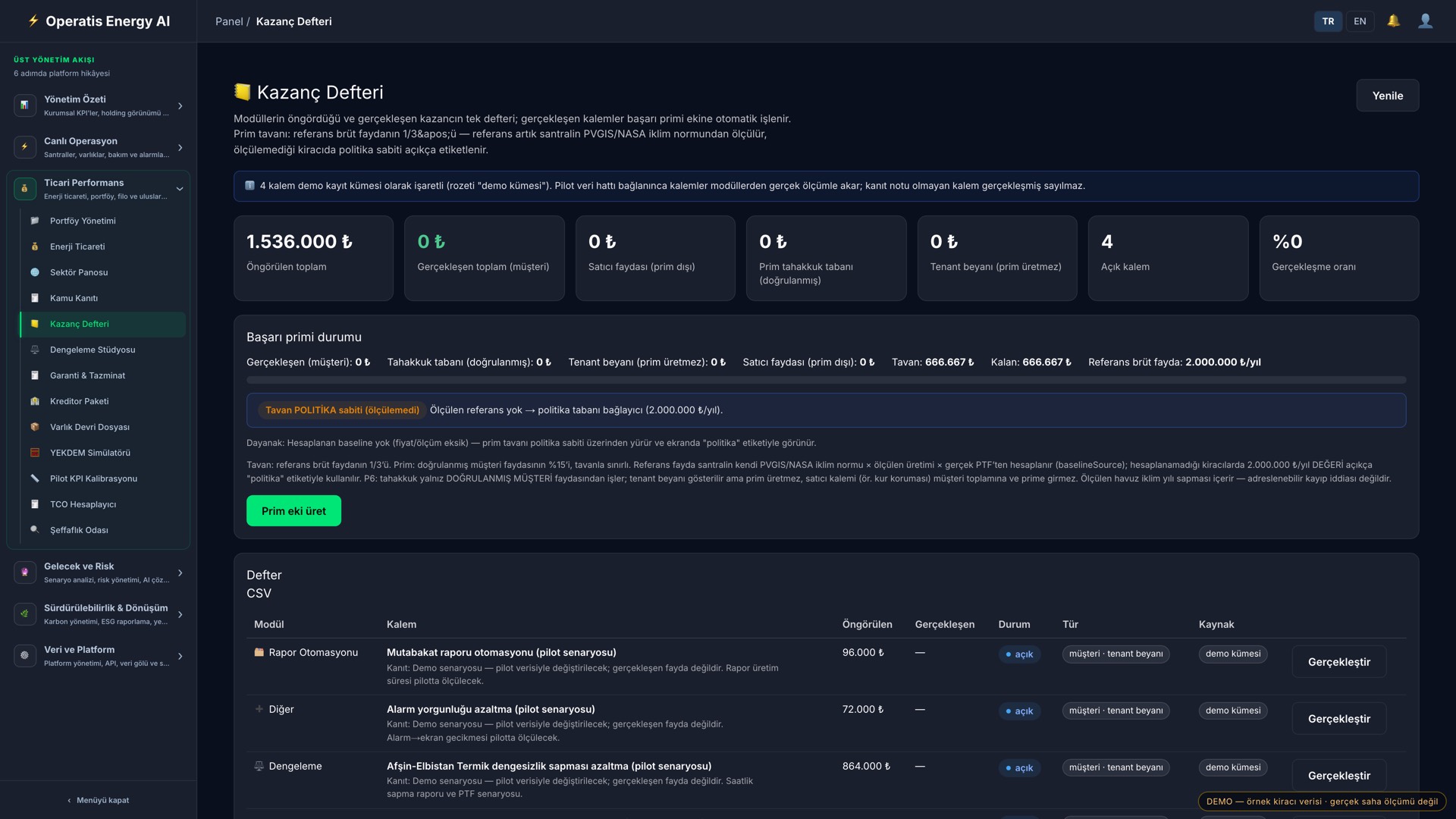Open the user profile icon

tap(1426, 21)
